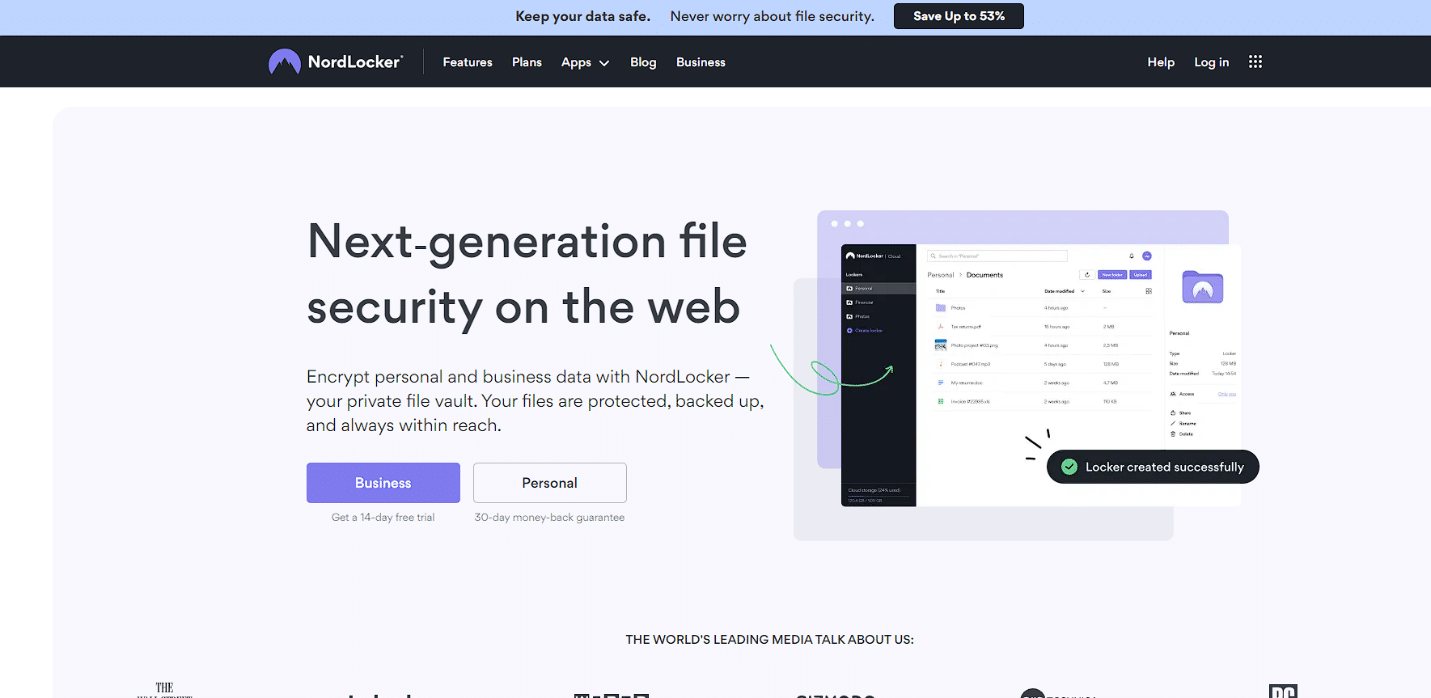Click the Podcast mp3 audio file icon

click(941, 364)
